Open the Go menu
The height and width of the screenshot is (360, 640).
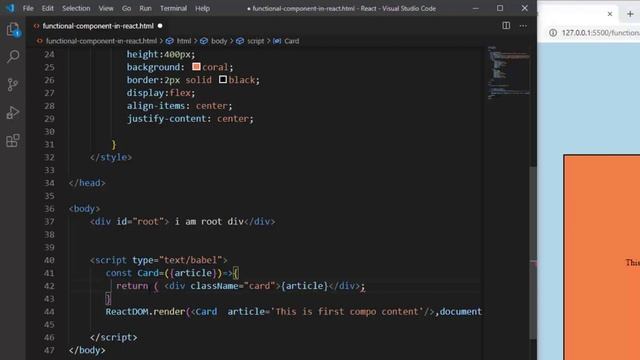(x=127, y=8)
